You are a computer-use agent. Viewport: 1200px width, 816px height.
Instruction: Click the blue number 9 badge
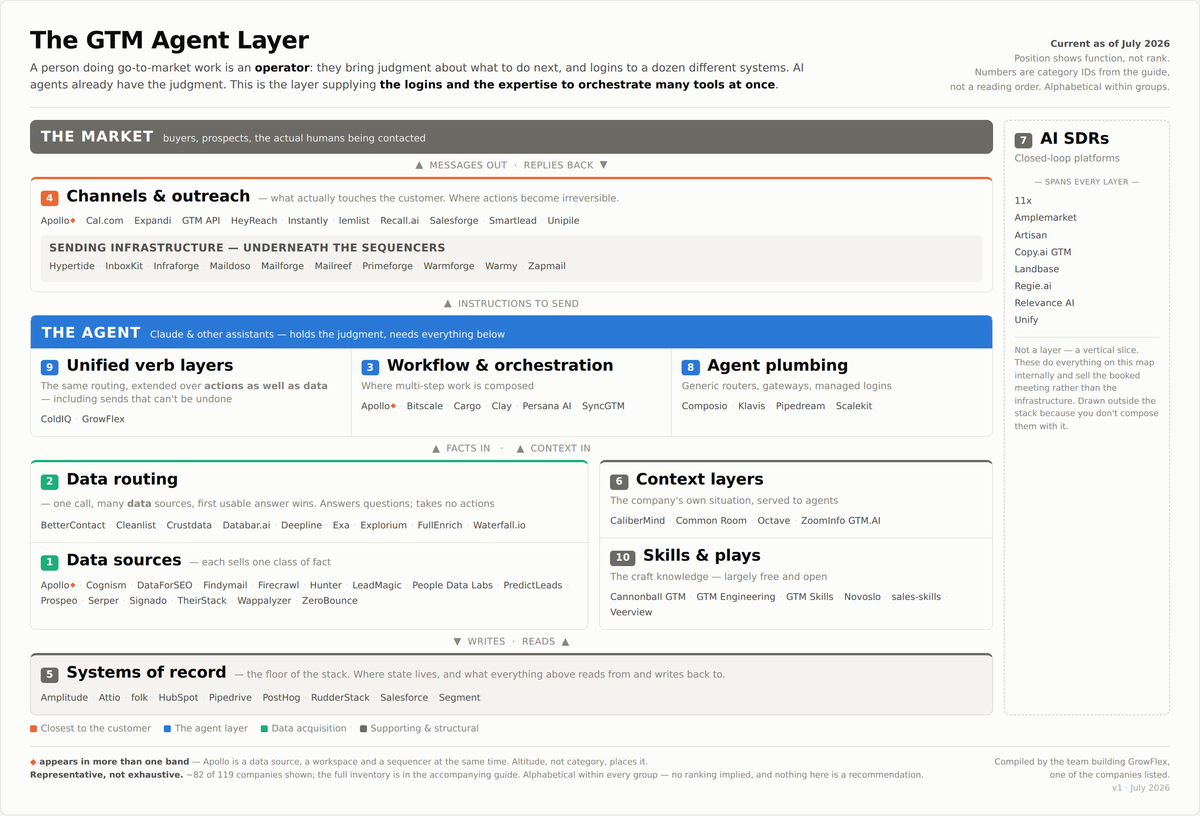pyautogui.click(x=50, y=367)
